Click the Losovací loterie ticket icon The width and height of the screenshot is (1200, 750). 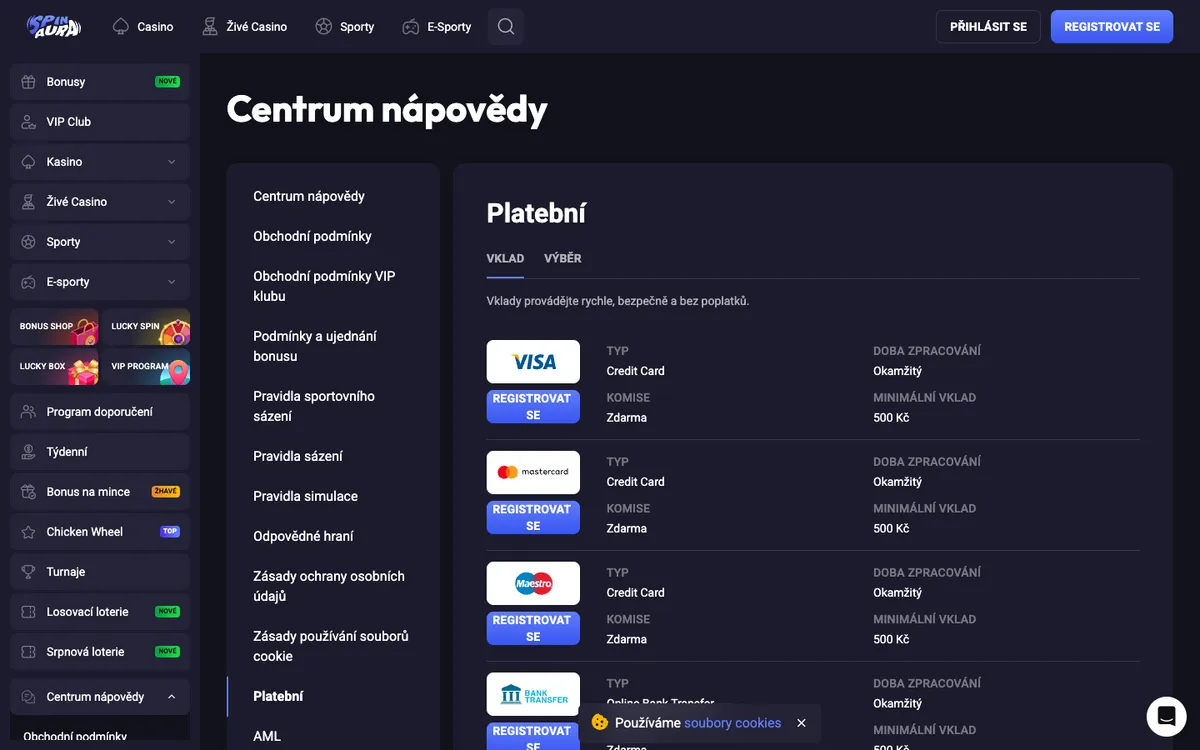click(28, 612)
